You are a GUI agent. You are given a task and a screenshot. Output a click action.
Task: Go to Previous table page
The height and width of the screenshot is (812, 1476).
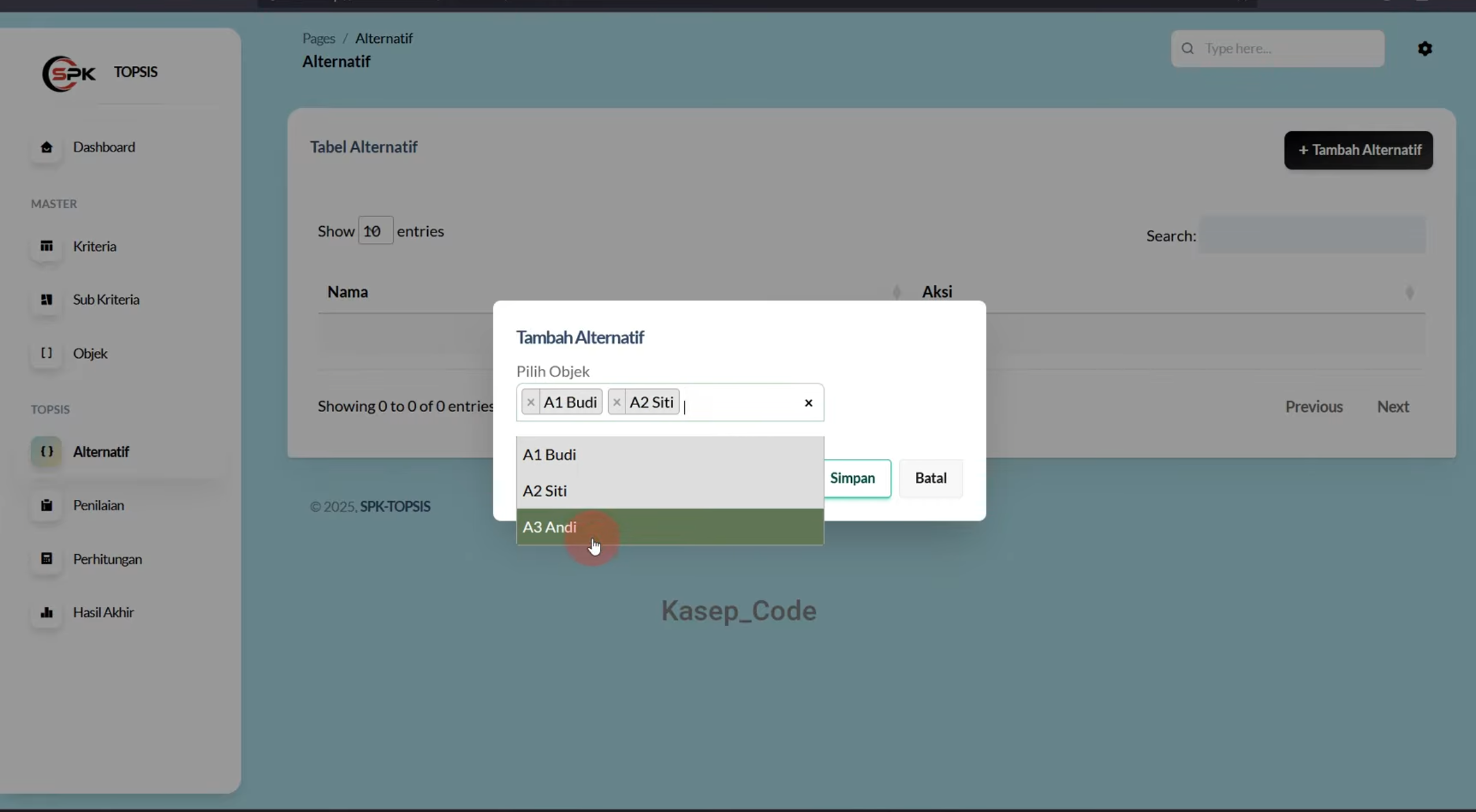pos(1314,407)
